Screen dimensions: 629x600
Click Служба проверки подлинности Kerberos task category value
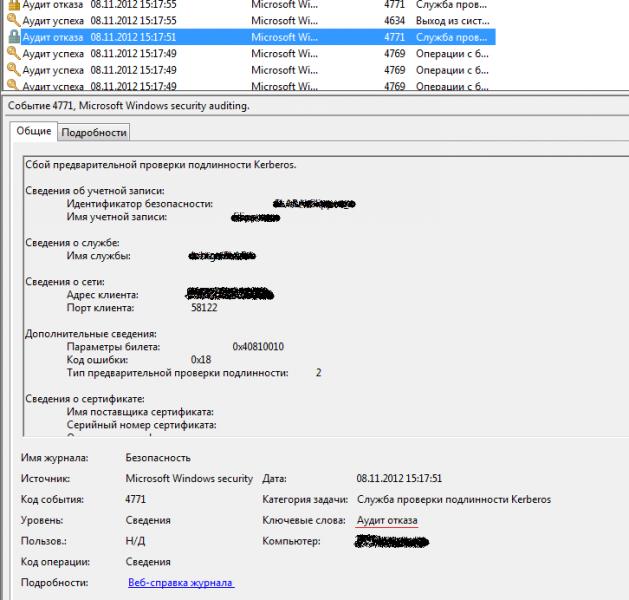point(454,499)
